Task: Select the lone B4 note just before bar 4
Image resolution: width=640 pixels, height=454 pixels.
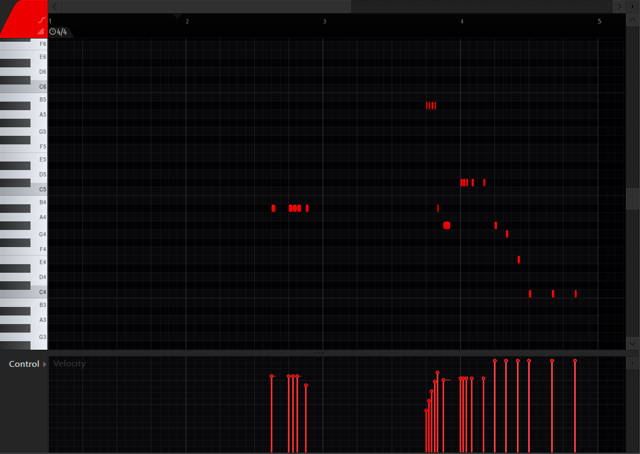Action: [x=438, y=208]
